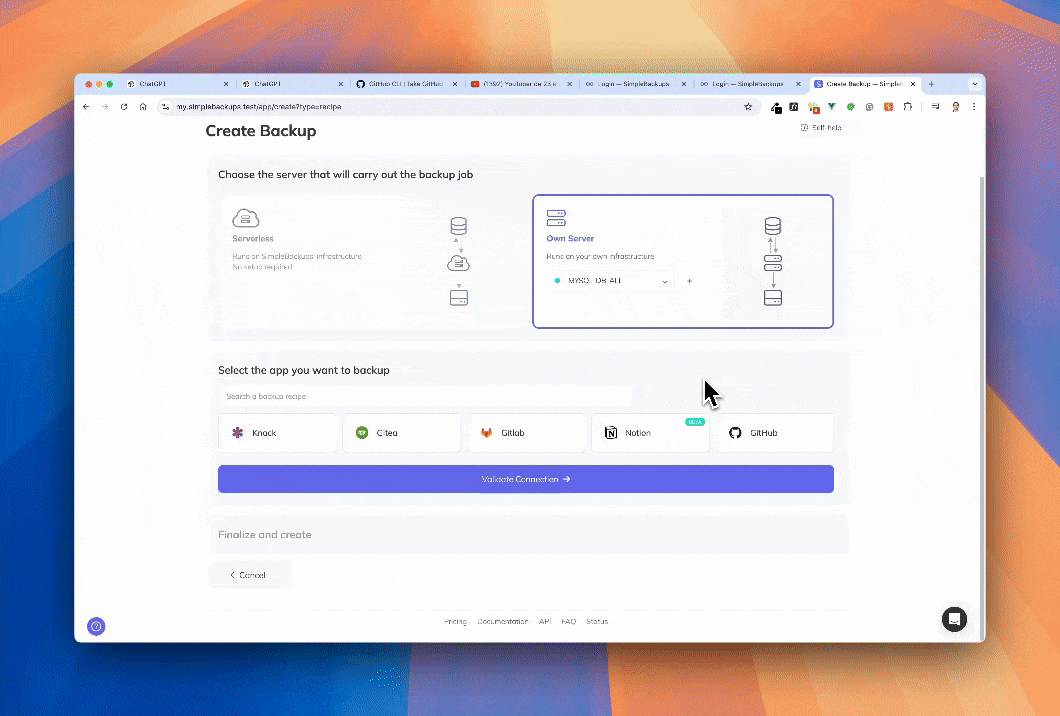Choose the GitHub app card
Viewport: 1060px width, 716px height.
click(x=774, y=433)
